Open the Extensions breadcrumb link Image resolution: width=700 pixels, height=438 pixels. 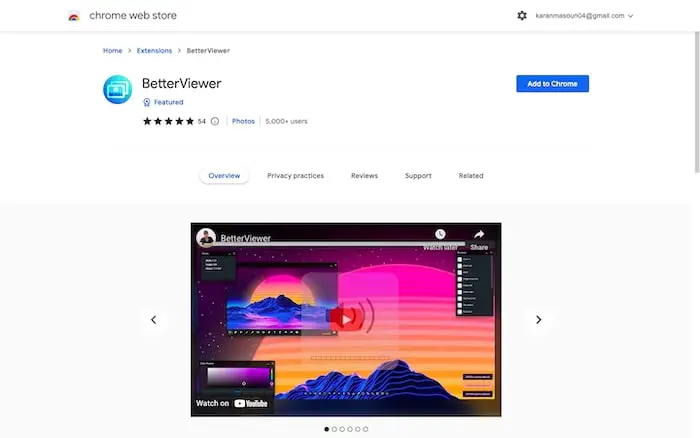pyautogui.click(x=154, y=50)
